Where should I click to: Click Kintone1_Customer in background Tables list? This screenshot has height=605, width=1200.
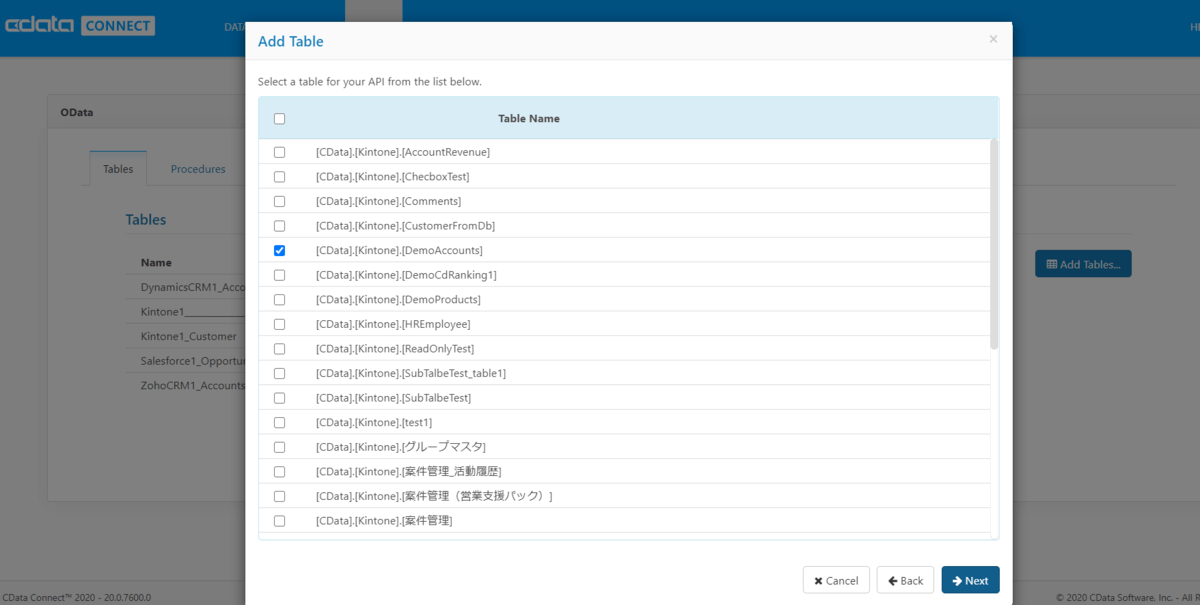(x=189, y=336)
